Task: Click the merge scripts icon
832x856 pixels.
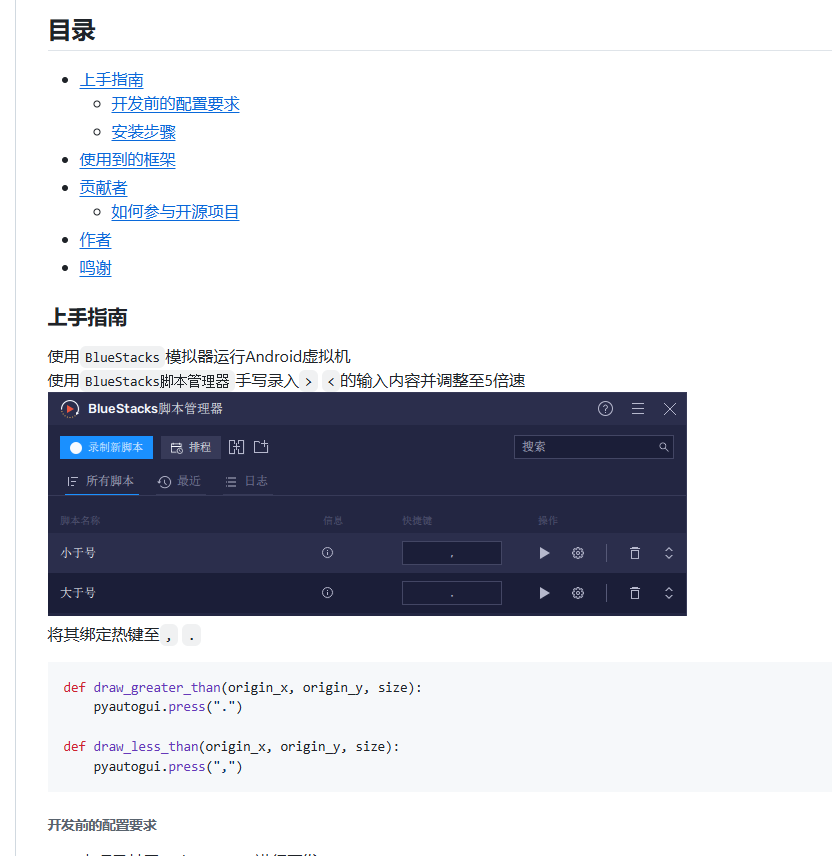Action: [x=236, y=447]
